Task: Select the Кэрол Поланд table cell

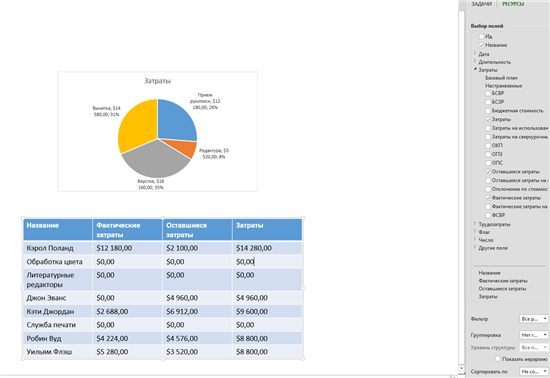Action: [58, 248]
